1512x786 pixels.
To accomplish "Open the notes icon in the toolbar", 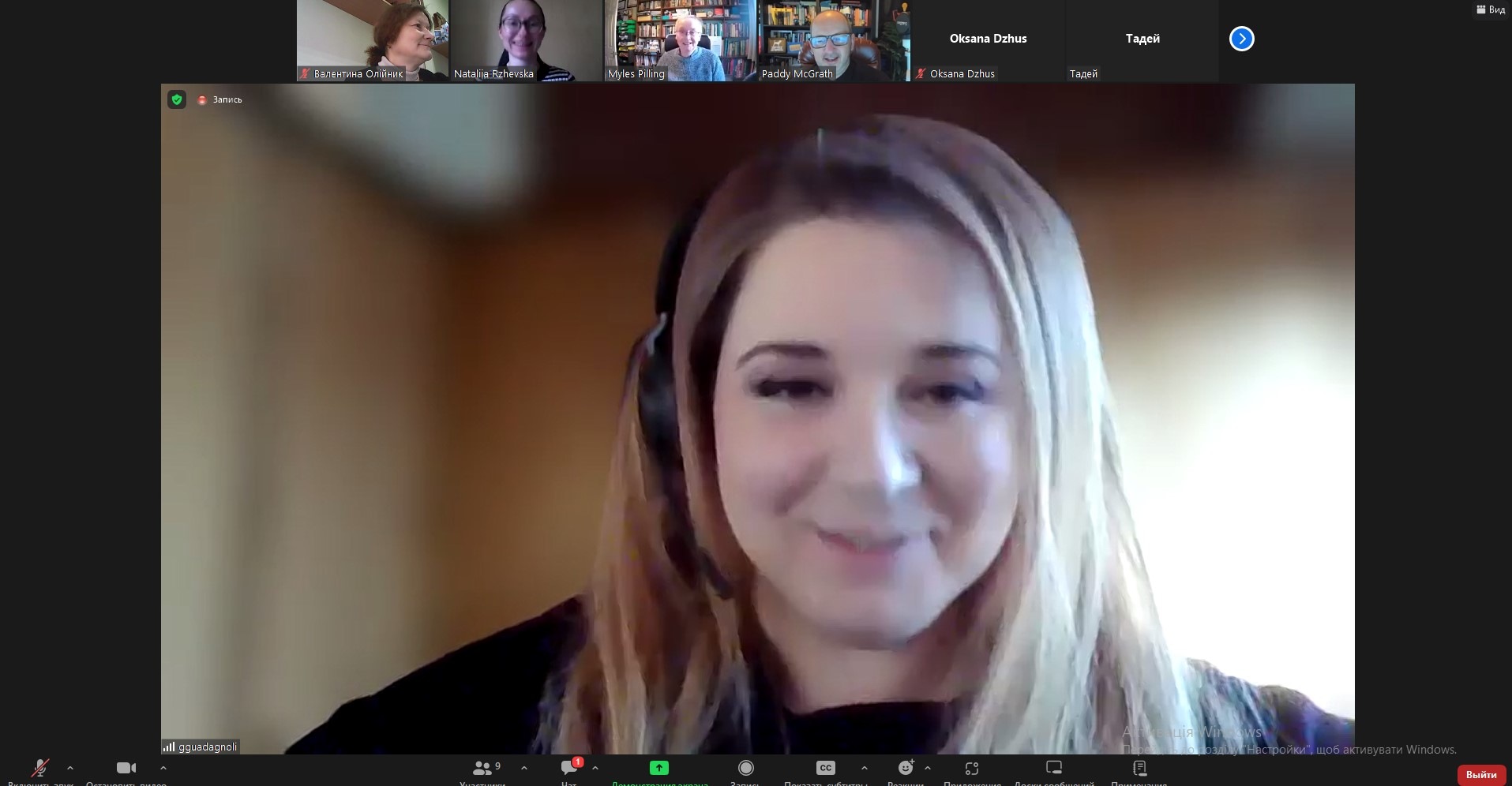I will click(1139, 768).
